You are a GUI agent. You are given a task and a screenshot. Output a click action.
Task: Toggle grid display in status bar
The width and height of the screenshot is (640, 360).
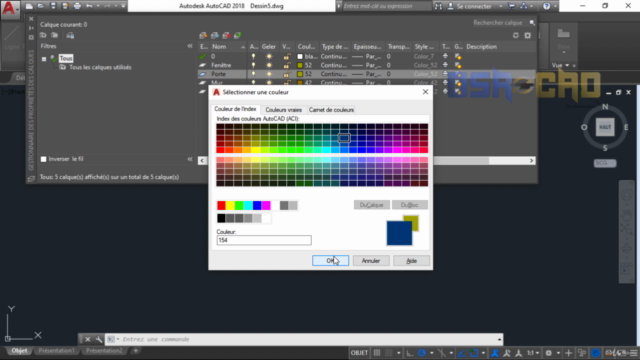coord(377,353)
